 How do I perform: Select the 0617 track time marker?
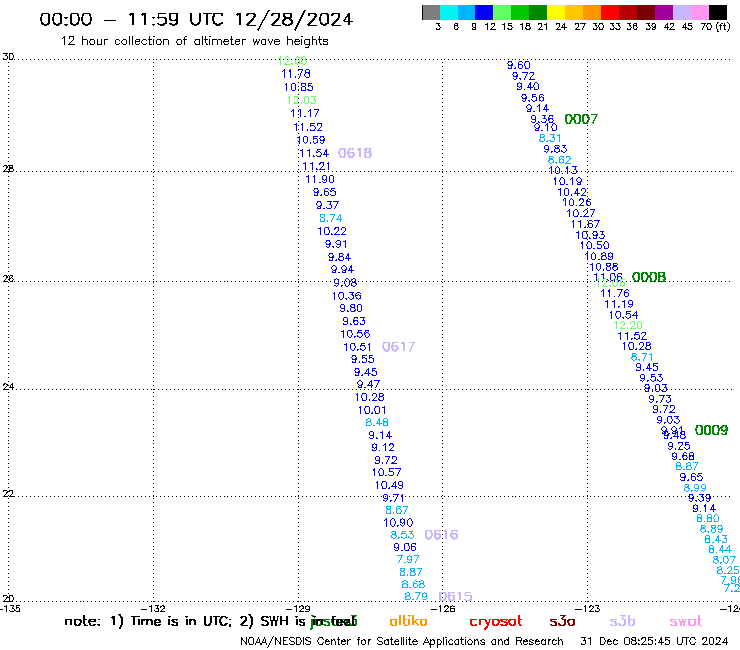398,347
